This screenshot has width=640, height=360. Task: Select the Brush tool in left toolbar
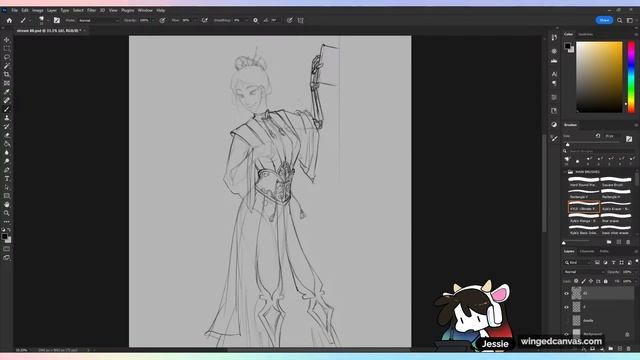pyautogui.click(x=7, y=109)
